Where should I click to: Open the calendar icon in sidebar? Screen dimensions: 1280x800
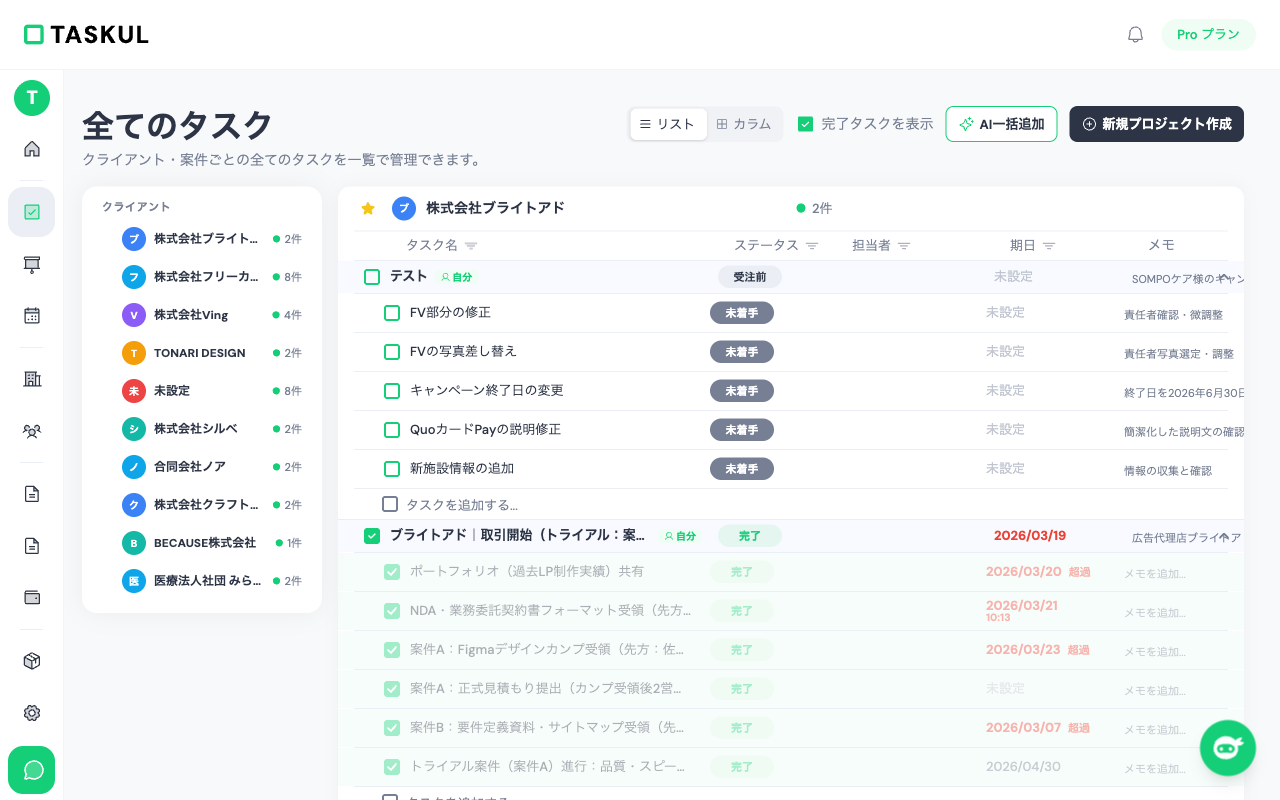pos(32,315)
